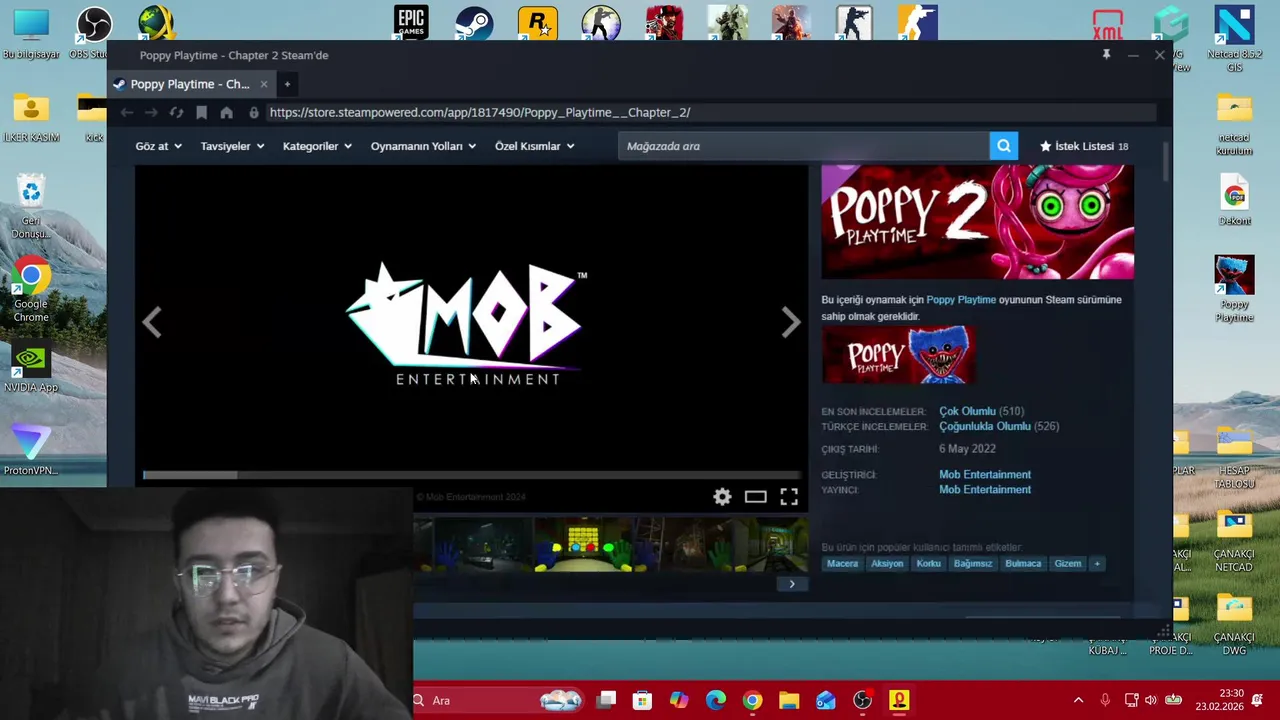View Çoğunlukla Olumlu Turkish reviews

pyautogui.click(x=985, y=426)
